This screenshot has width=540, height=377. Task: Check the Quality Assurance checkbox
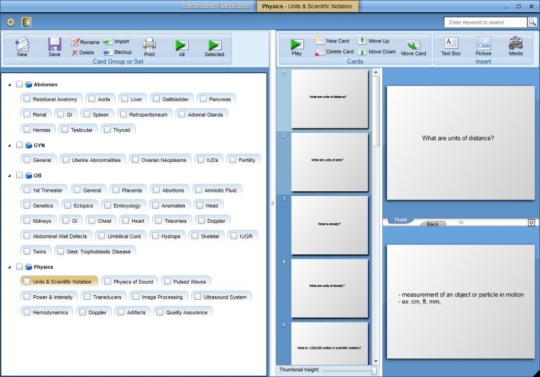(x=160, y=312)
